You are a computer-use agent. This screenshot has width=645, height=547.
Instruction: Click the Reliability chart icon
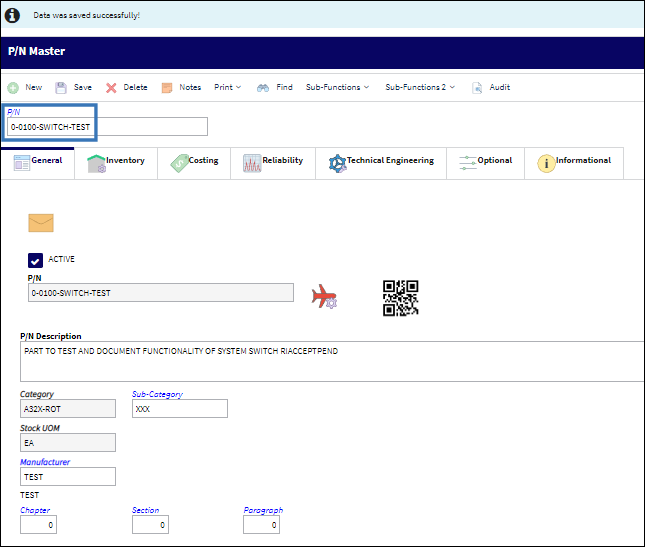click(x=252, y=163)
